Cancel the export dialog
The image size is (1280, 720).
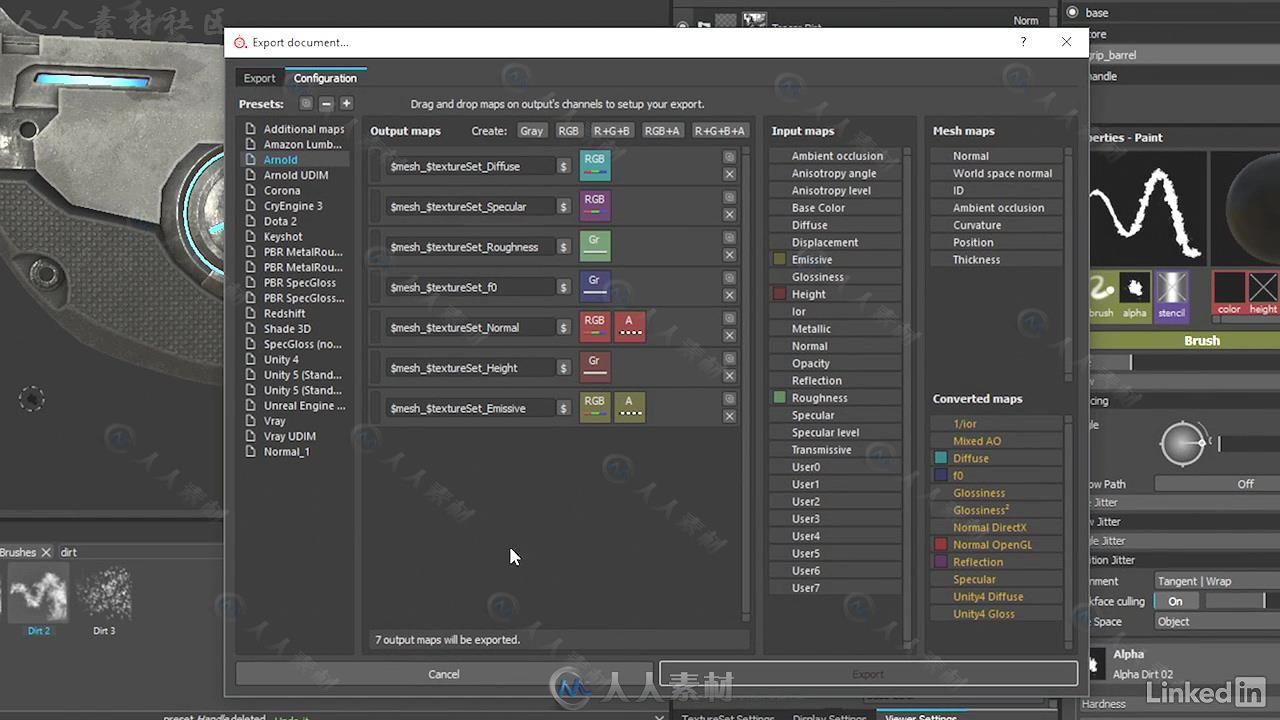coord(444,674)
